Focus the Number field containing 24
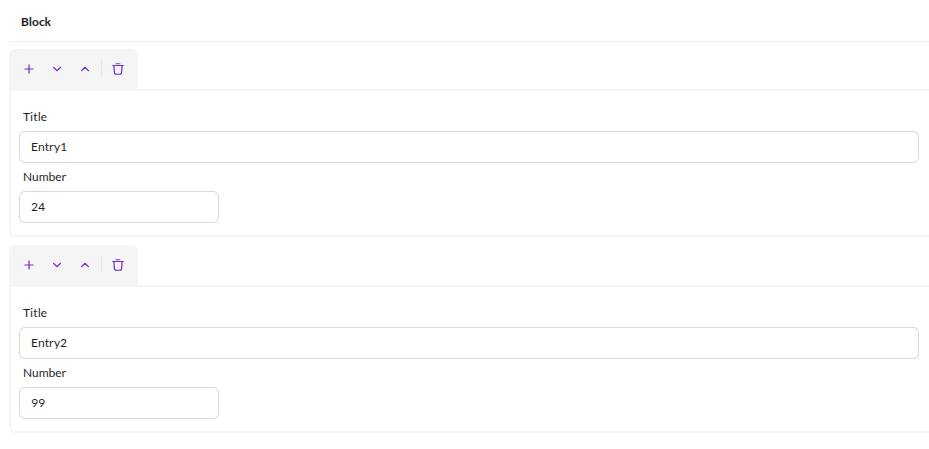929x449 pixels. (x=119, y=207)
